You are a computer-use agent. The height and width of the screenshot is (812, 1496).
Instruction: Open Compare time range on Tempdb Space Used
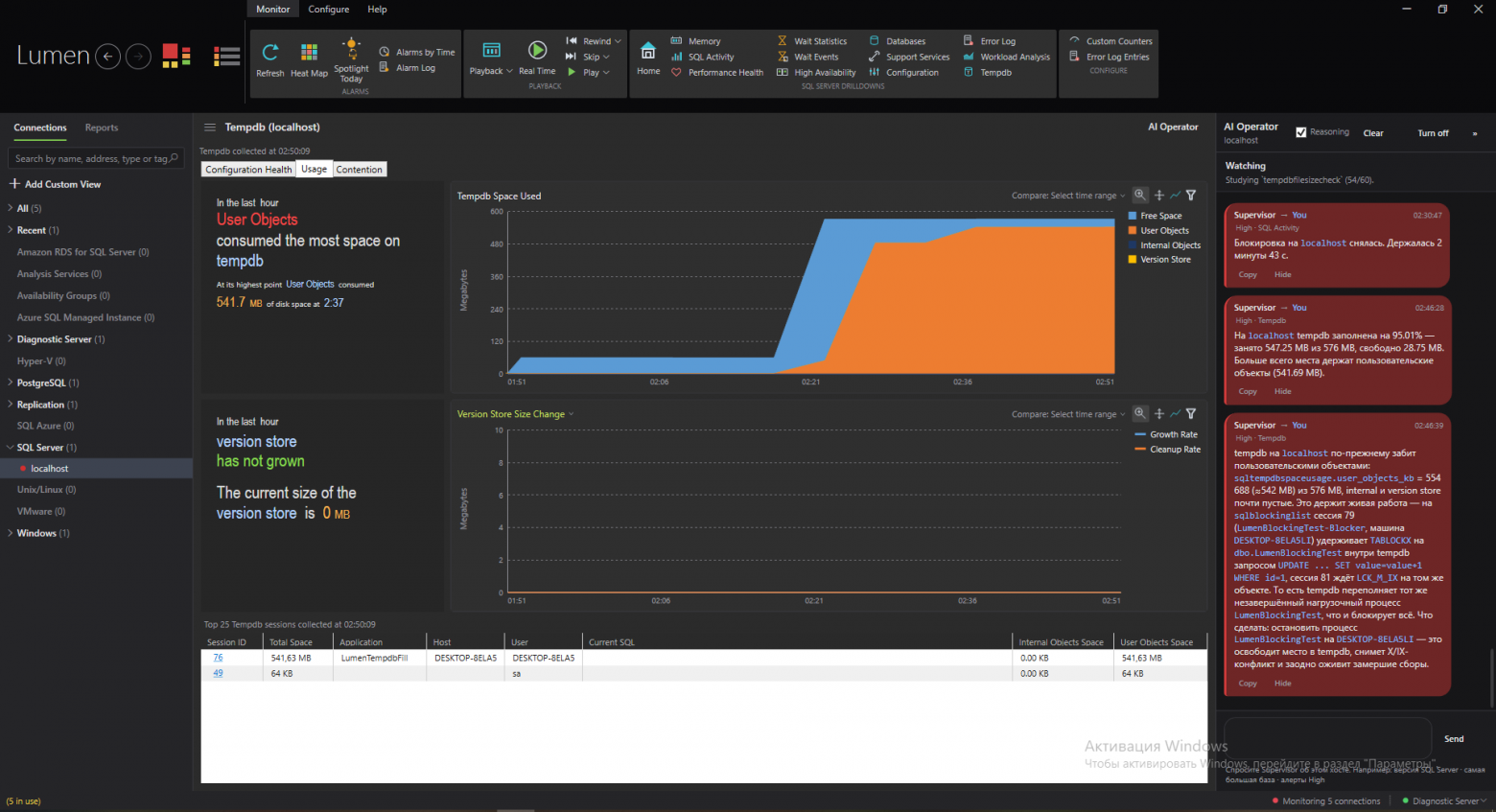pos(1068,196)
